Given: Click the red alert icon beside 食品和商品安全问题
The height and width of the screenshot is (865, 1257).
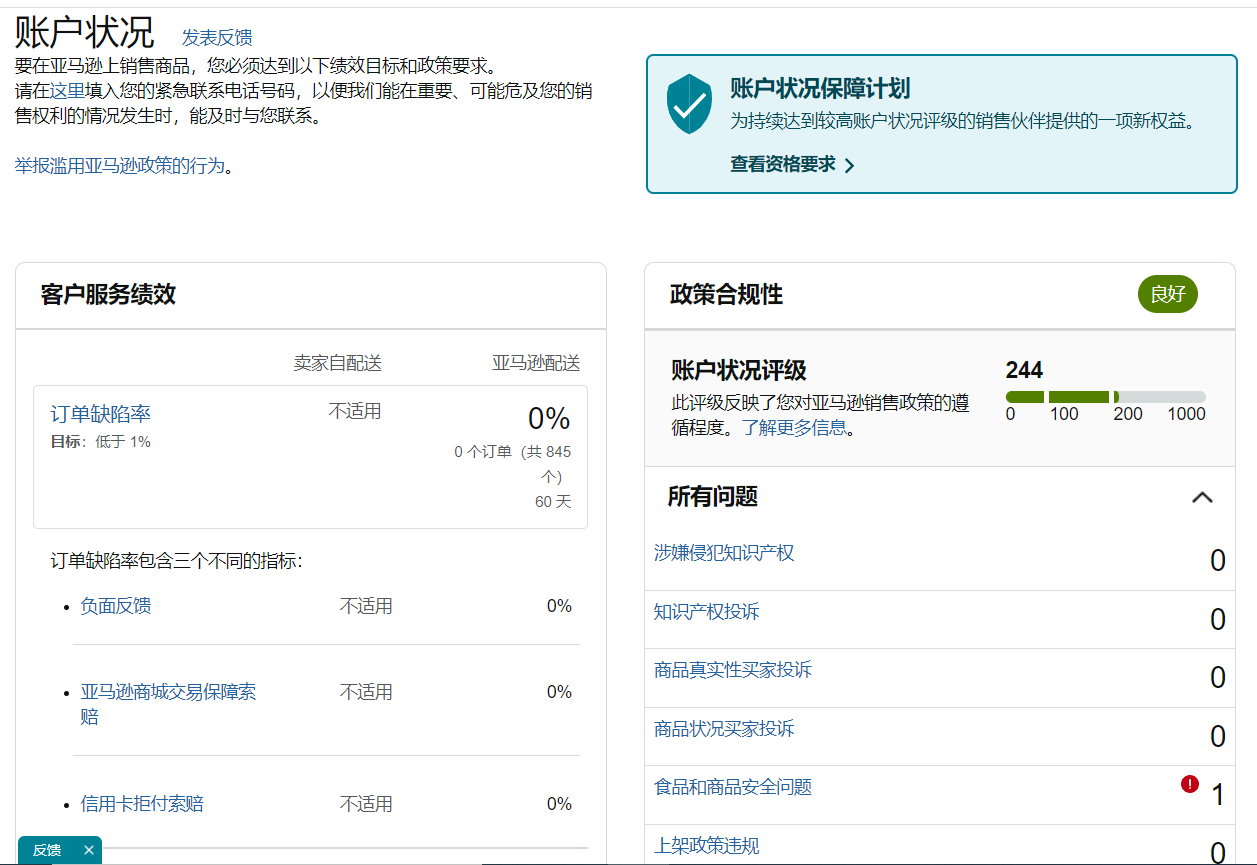Looking at the screenshot, I should pos(1190,785).
